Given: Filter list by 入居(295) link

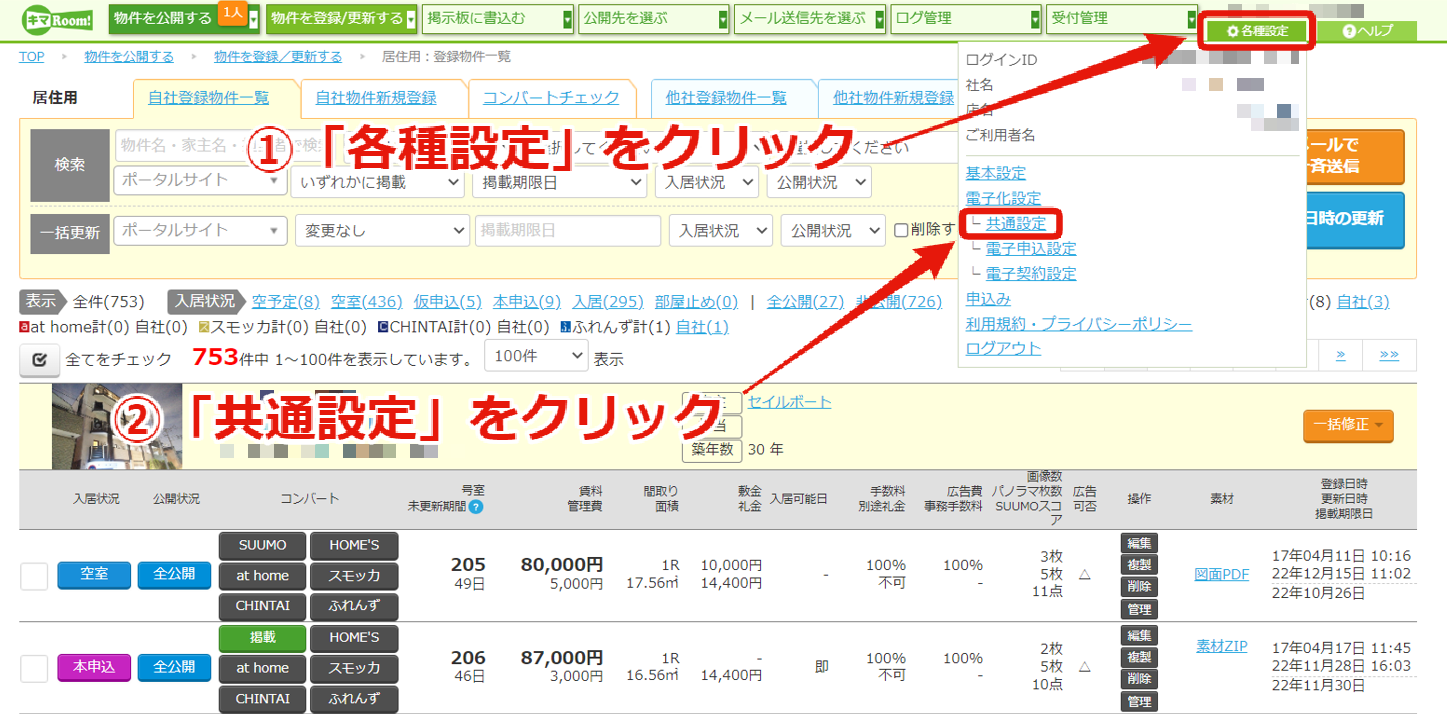Looking at the screenshot, I should tap(608, 301).
